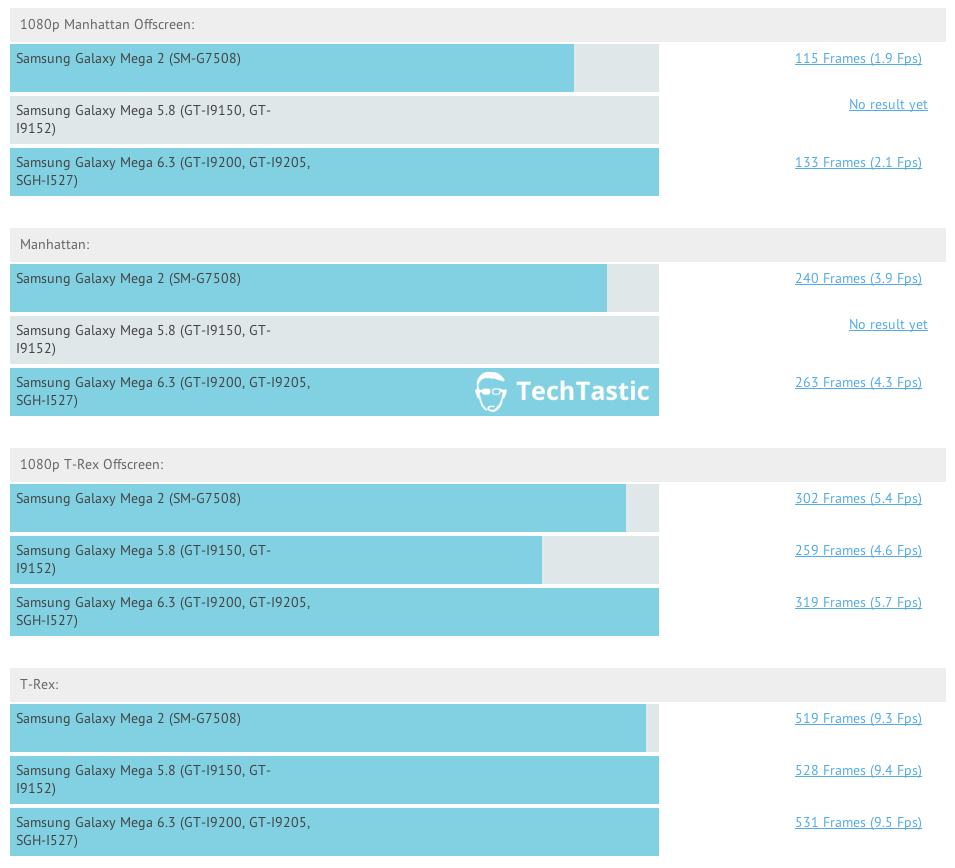
Task: Click No result yet under 1080p Manhattan Offscreen
Action: [888, 105]
